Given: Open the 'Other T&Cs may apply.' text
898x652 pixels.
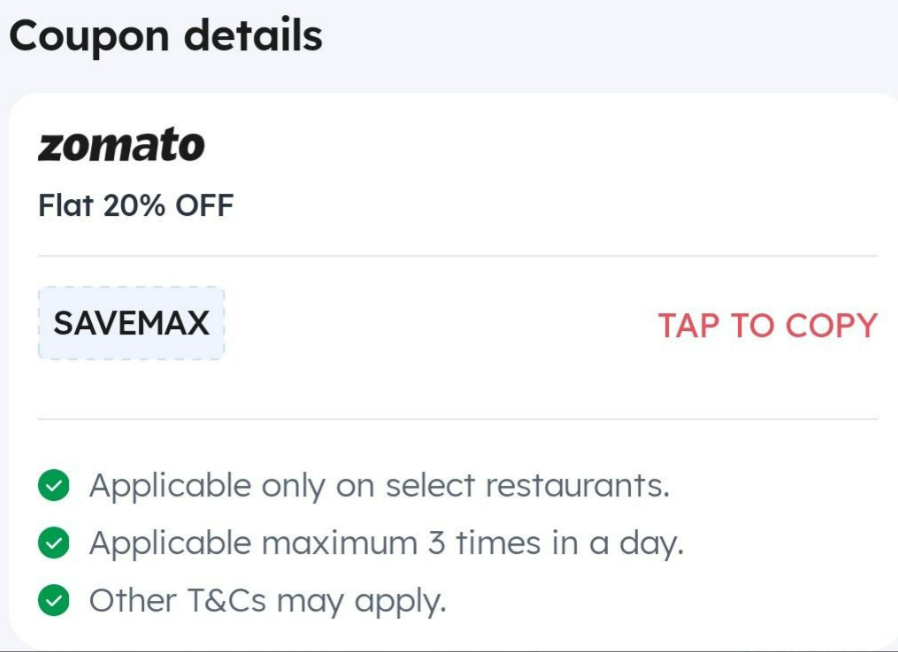Looking at the screenshot, I should (x=267, y=602).
